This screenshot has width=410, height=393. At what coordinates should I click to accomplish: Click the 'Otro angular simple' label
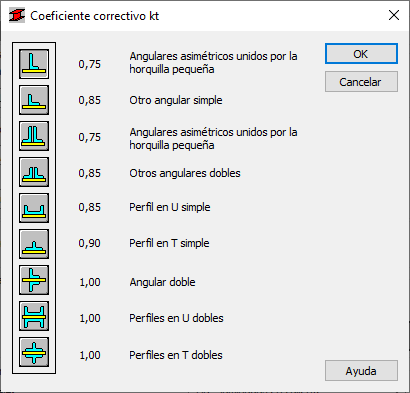[176, 100]
